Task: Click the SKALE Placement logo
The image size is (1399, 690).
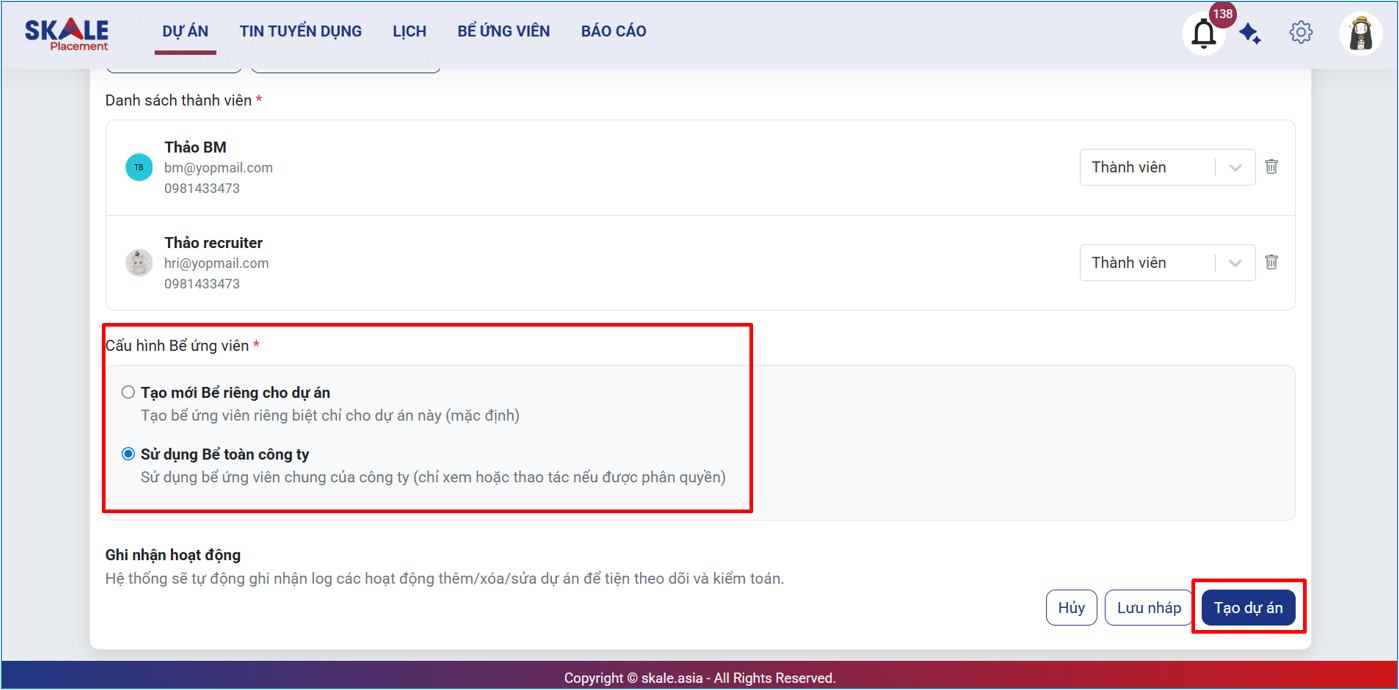Action: click(67, 33)
